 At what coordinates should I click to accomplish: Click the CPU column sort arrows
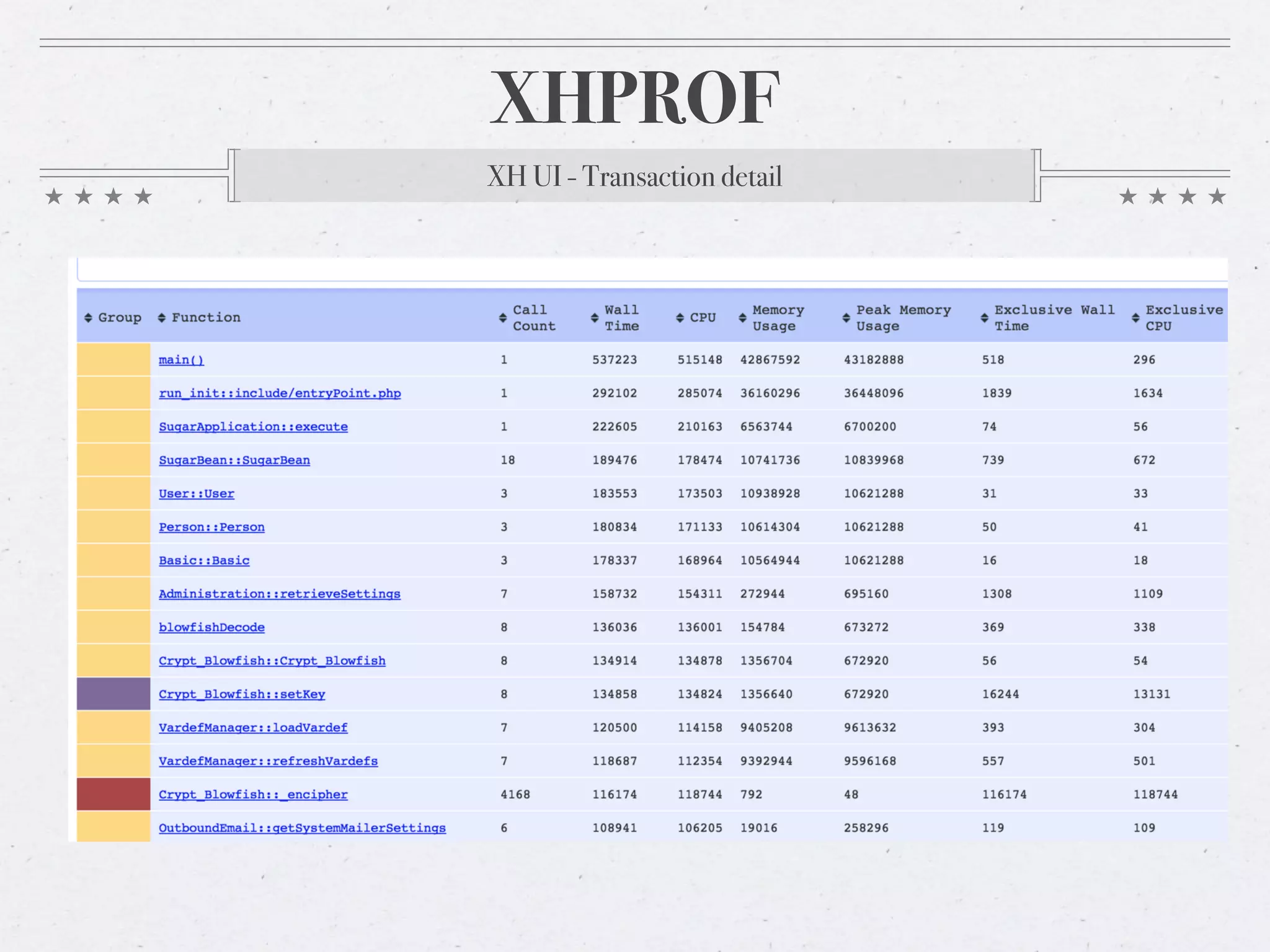pos(680,318)
